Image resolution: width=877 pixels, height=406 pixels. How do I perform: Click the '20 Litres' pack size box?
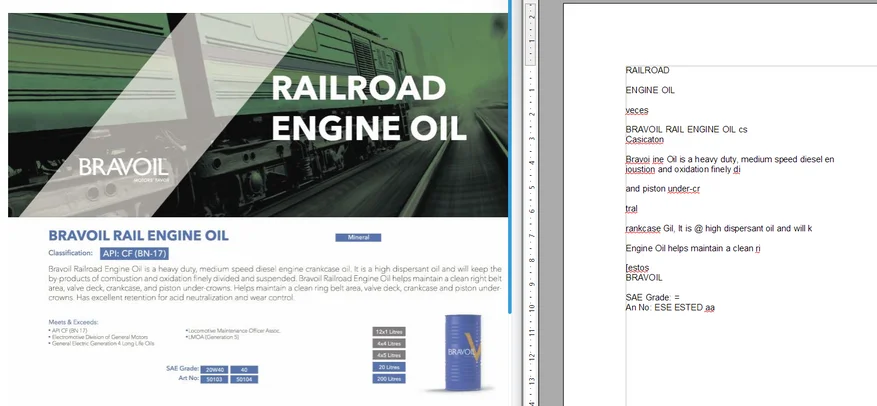(389, 367)
